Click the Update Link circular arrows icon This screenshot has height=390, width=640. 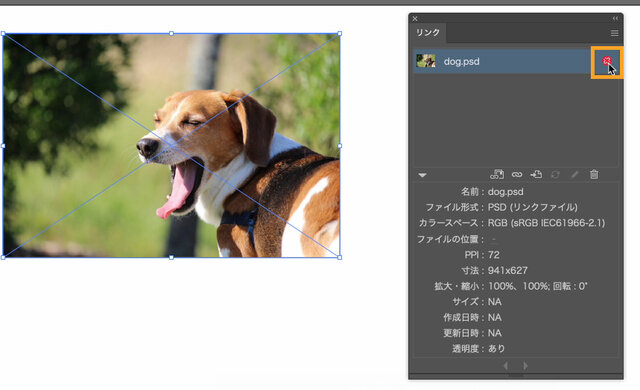(x=555, y=175)
